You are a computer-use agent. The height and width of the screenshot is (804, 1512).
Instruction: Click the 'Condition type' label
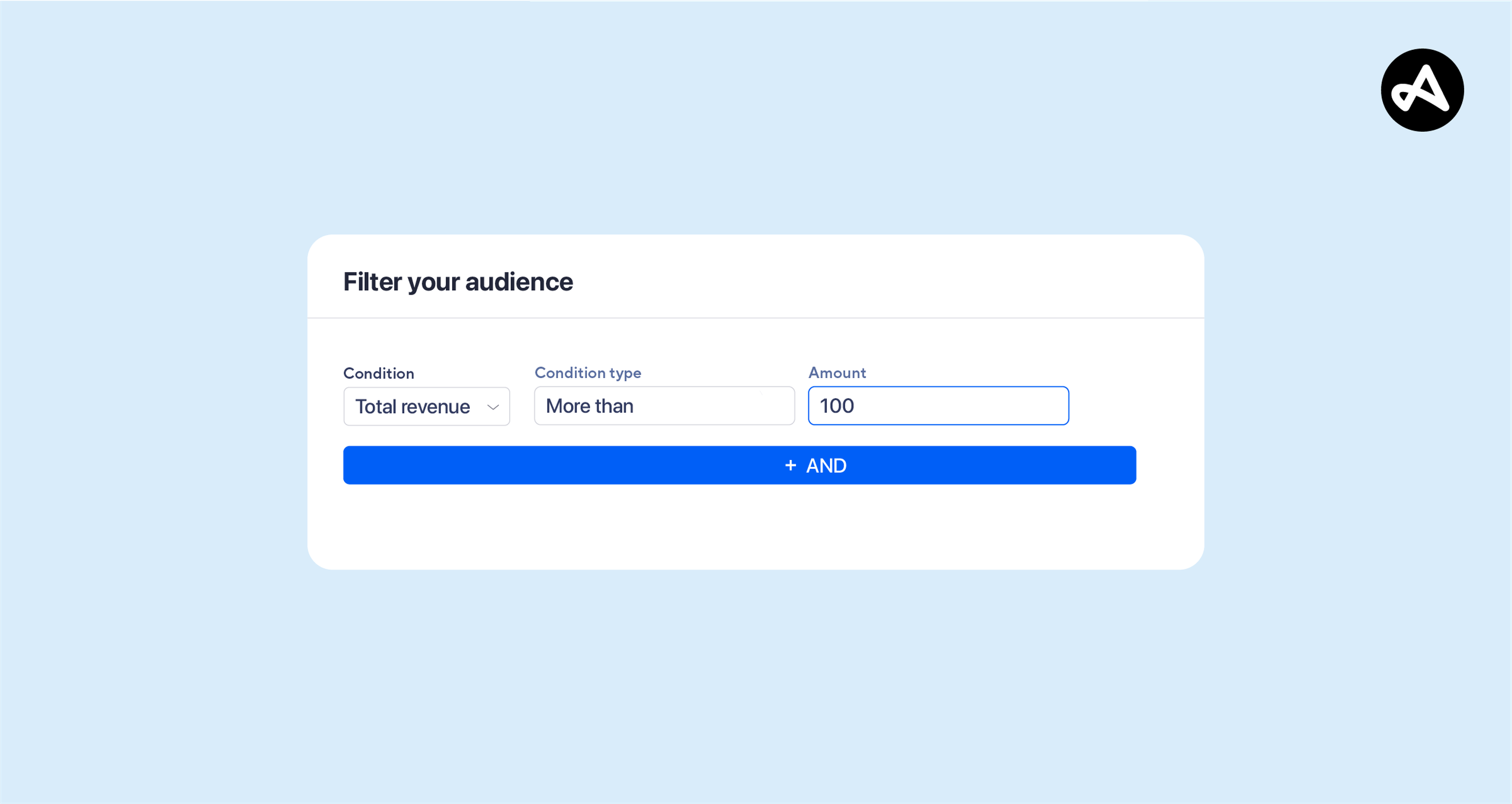point(587,373)
